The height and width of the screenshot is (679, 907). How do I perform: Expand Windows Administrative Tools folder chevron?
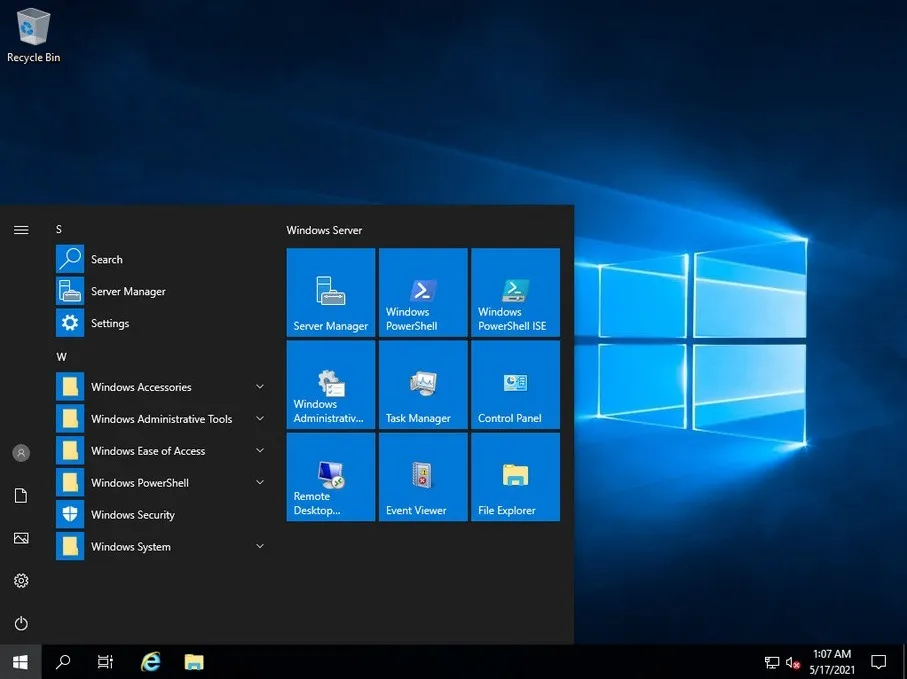[x=260, y=418]
